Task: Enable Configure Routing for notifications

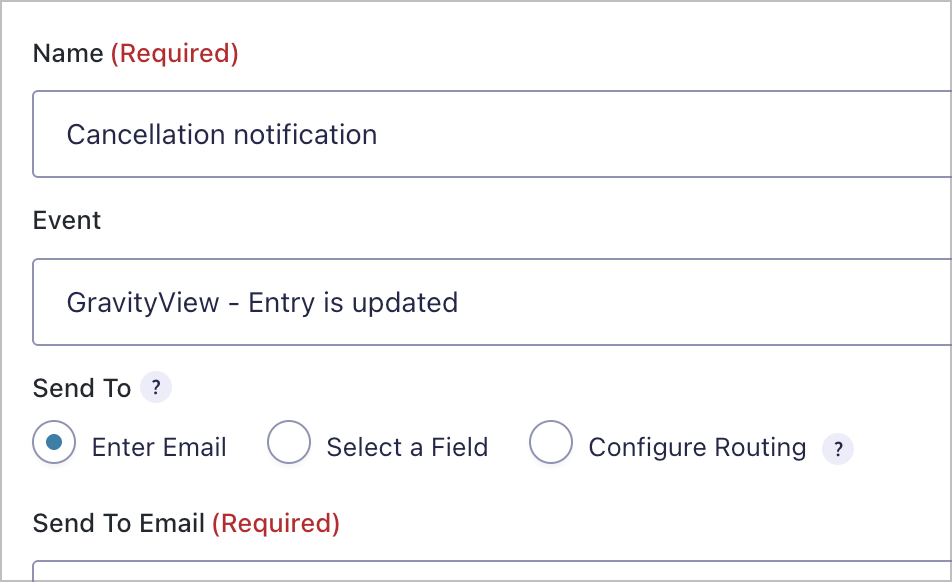Action: (x=551, y=443)
